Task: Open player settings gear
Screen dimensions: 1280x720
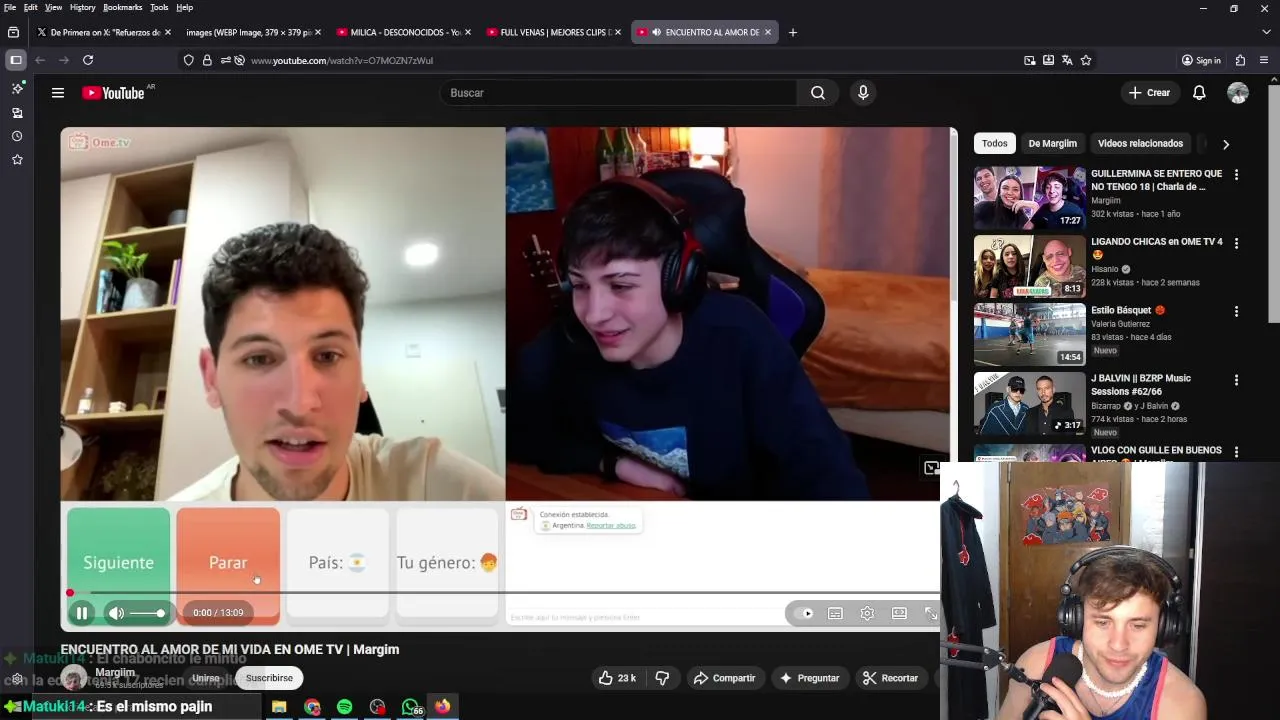Action: pos(867,613)
